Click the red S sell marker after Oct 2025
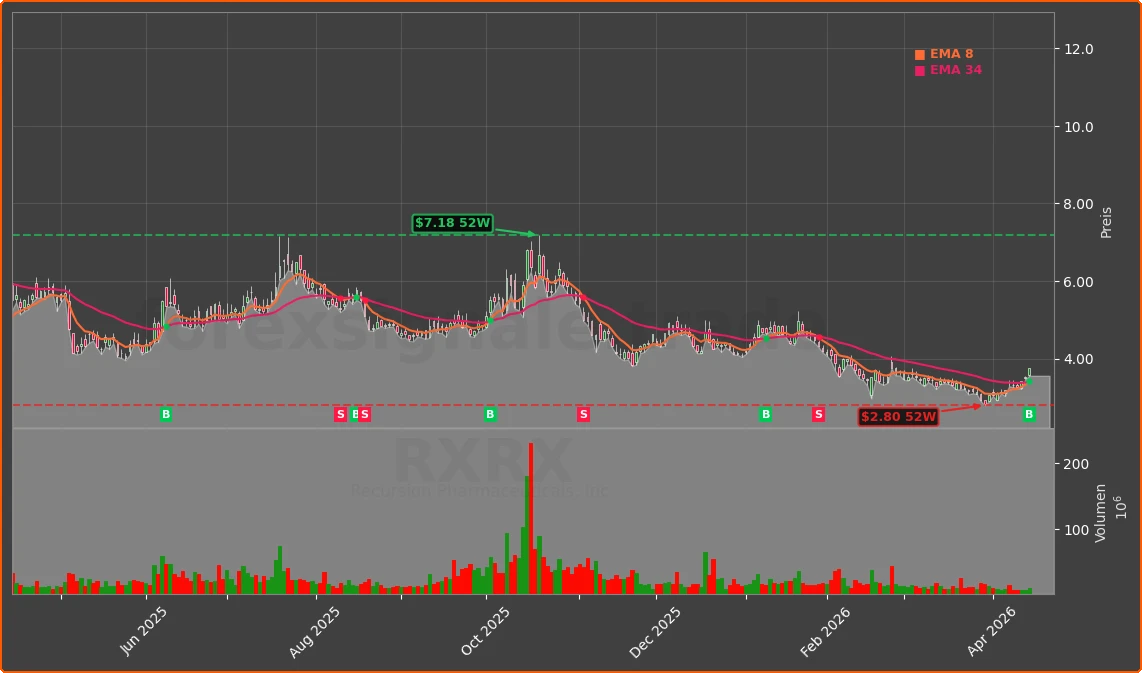 click(x=584, y=413)
